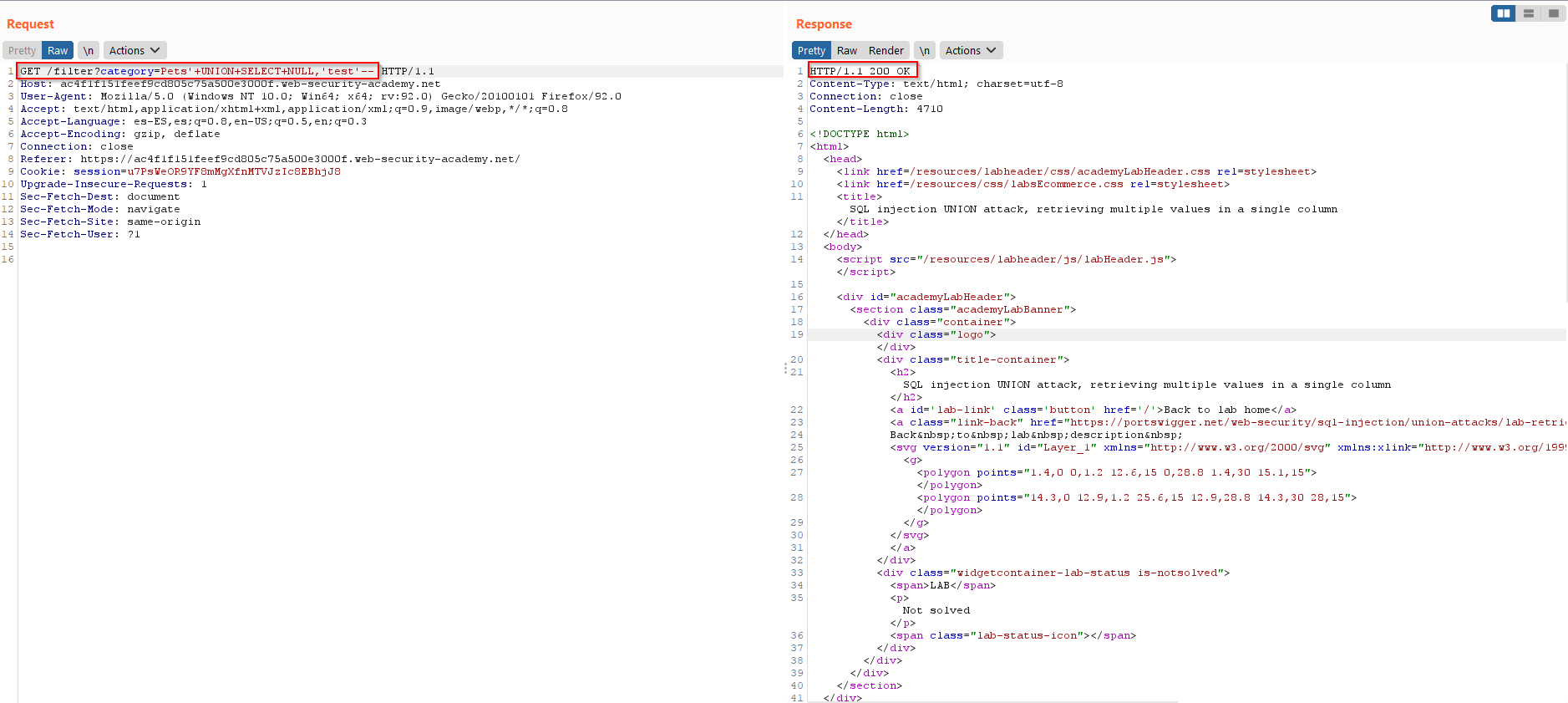The height and width of the screenshot is (703, 1568).
Task: Click the Upgrade-Insecure-Requests header
Action: coord(114,184)
